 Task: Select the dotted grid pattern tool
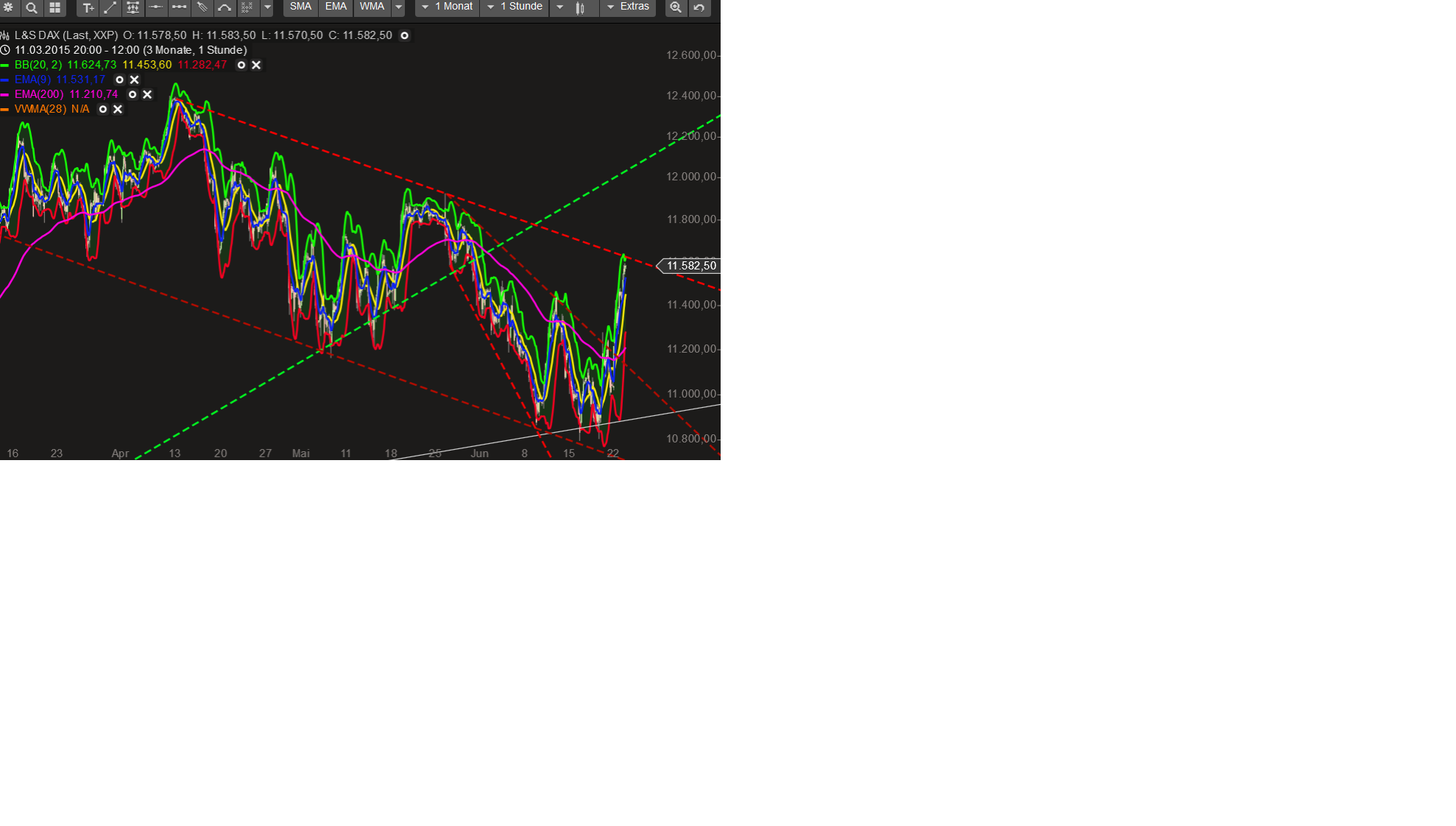click(x=247, y=7)
